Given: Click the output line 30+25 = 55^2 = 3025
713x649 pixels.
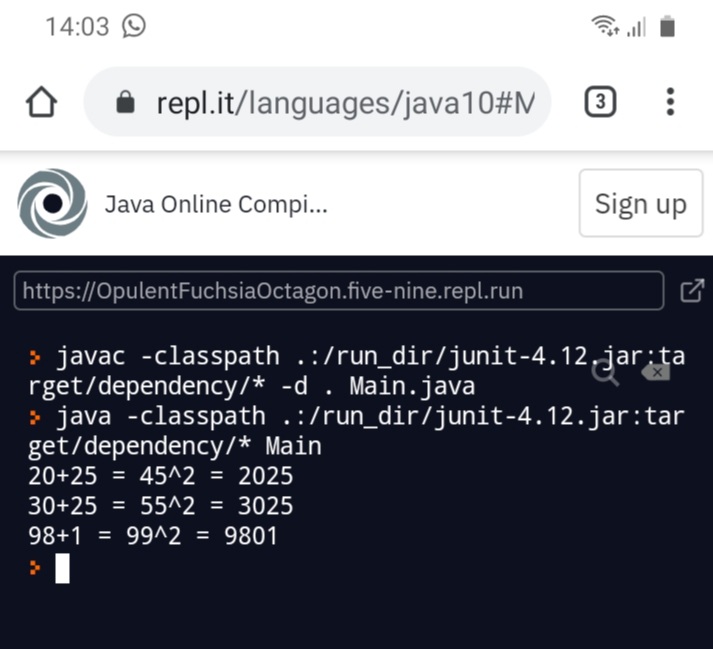Looking at the screenshot, I should 161,506.
